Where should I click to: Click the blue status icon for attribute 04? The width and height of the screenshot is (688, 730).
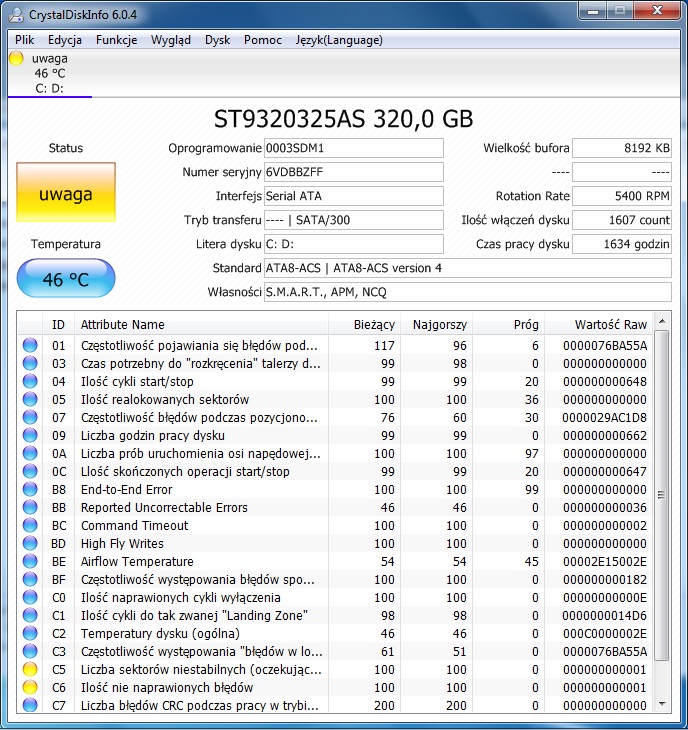coord(30,381)
